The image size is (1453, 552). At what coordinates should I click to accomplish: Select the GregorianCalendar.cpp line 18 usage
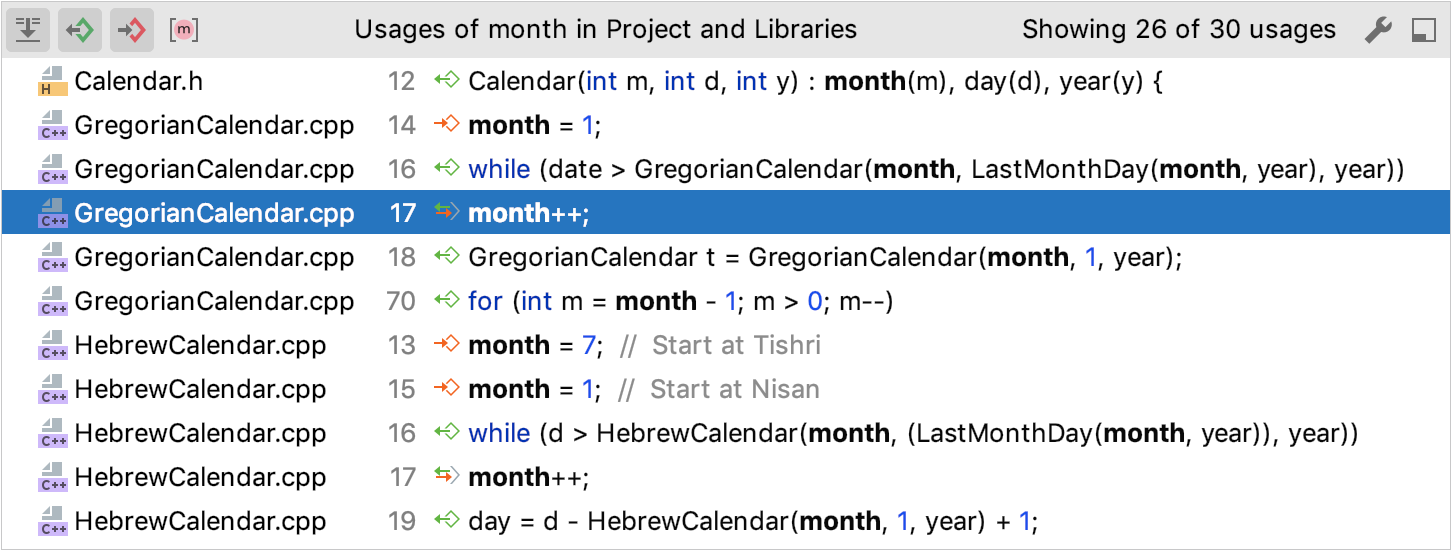coord(825,258)
